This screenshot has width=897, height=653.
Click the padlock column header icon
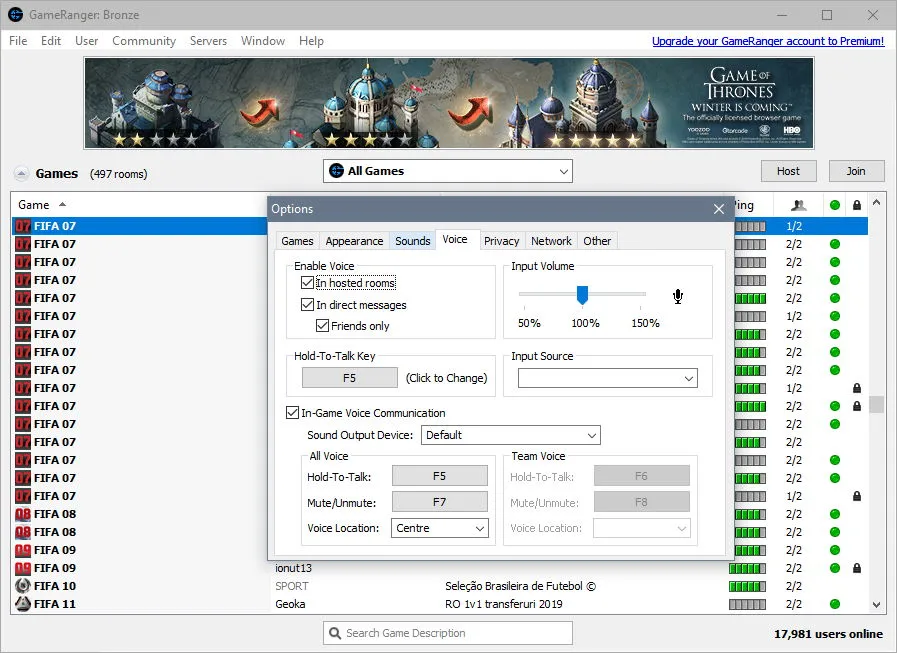click(856, 205)
